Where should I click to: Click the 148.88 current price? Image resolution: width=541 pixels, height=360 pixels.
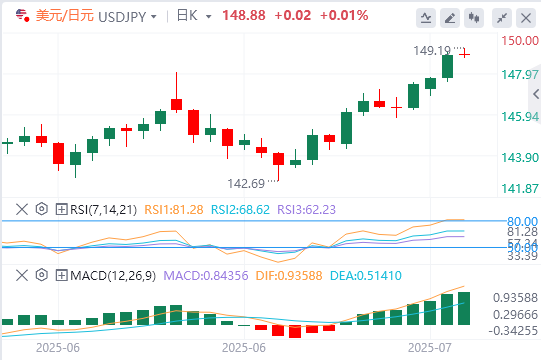[x=244, y=16]
